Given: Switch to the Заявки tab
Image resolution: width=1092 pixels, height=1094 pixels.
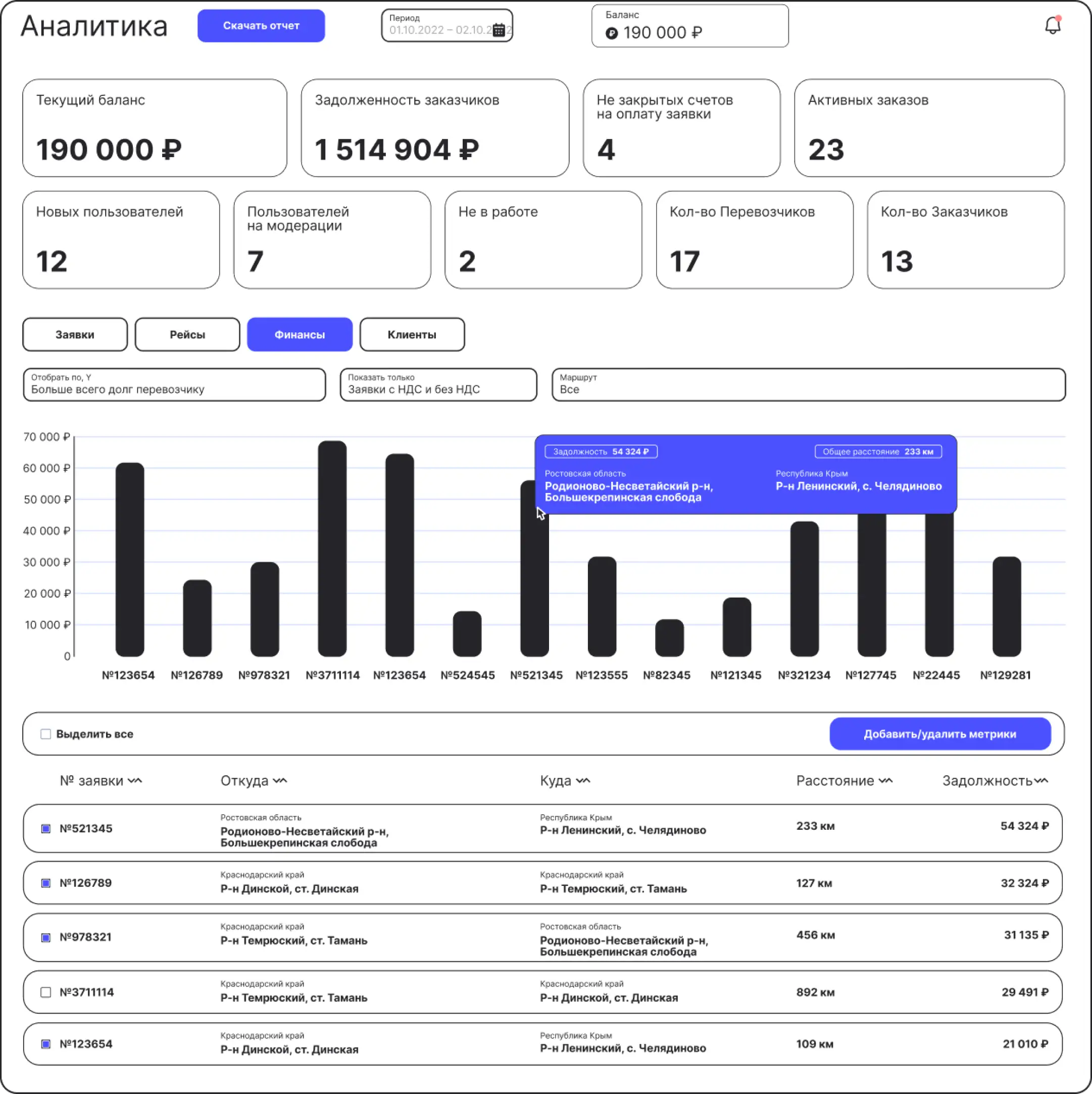Looking at the screenshot, I should point(75,335).
